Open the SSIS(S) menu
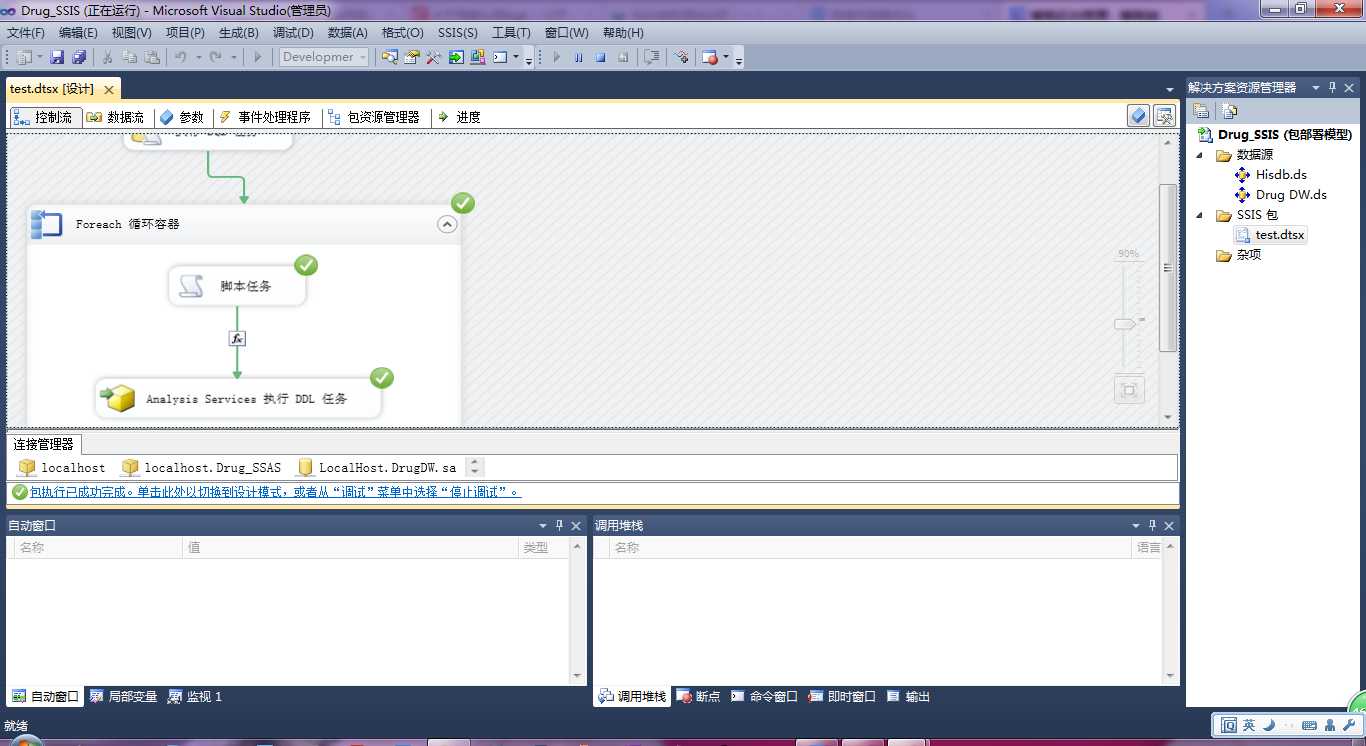1366x746 pixels. 458,33
